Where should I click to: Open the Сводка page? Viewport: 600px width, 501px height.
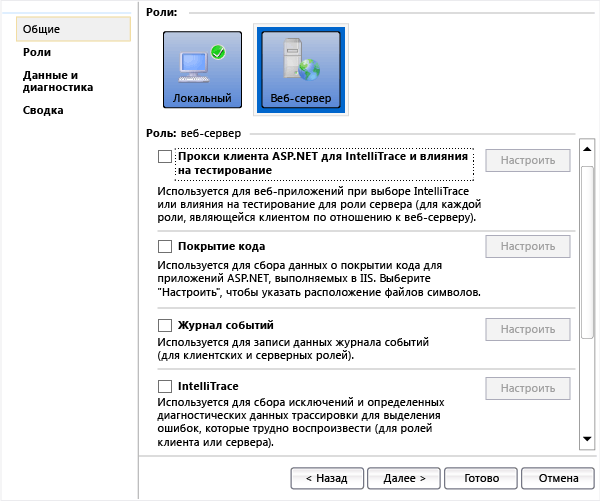[43, 110]
